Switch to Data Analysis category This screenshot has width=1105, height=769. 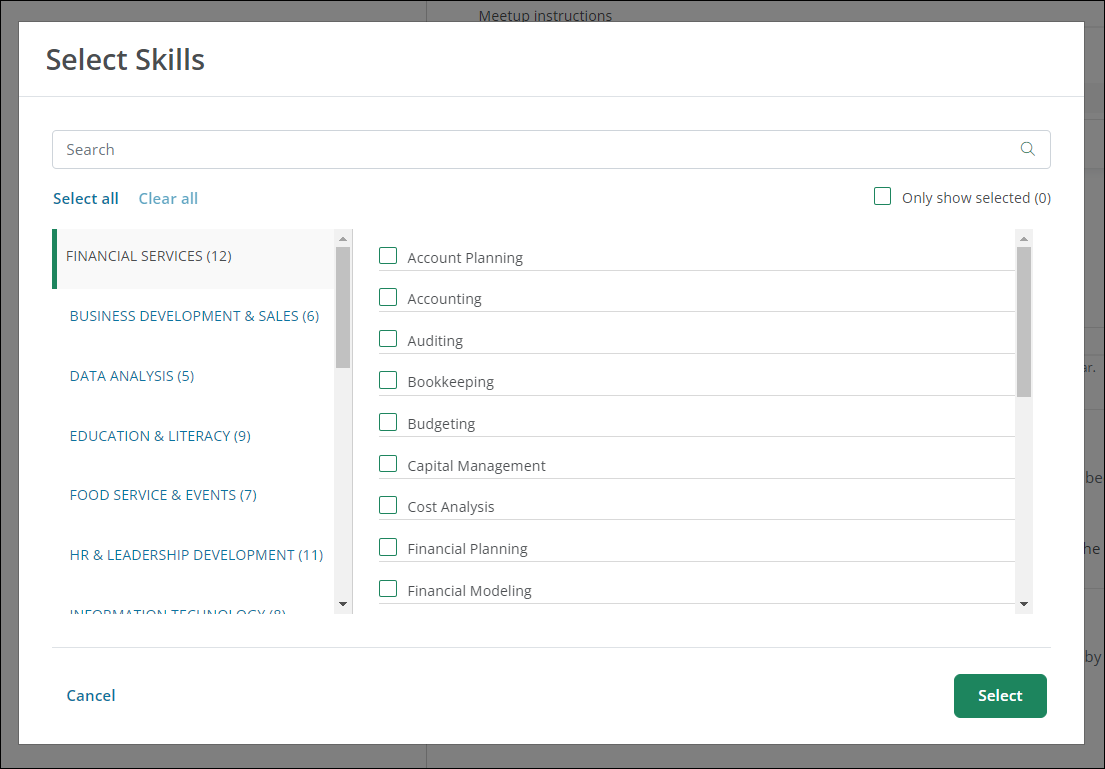click(132, 376)
